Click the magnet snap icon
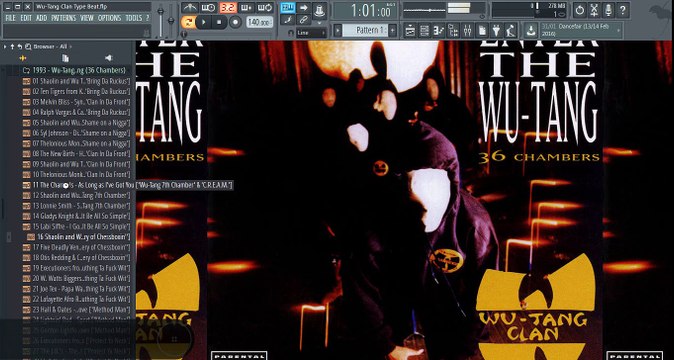Viewport: 674px width, 360px height. point(291,33)
